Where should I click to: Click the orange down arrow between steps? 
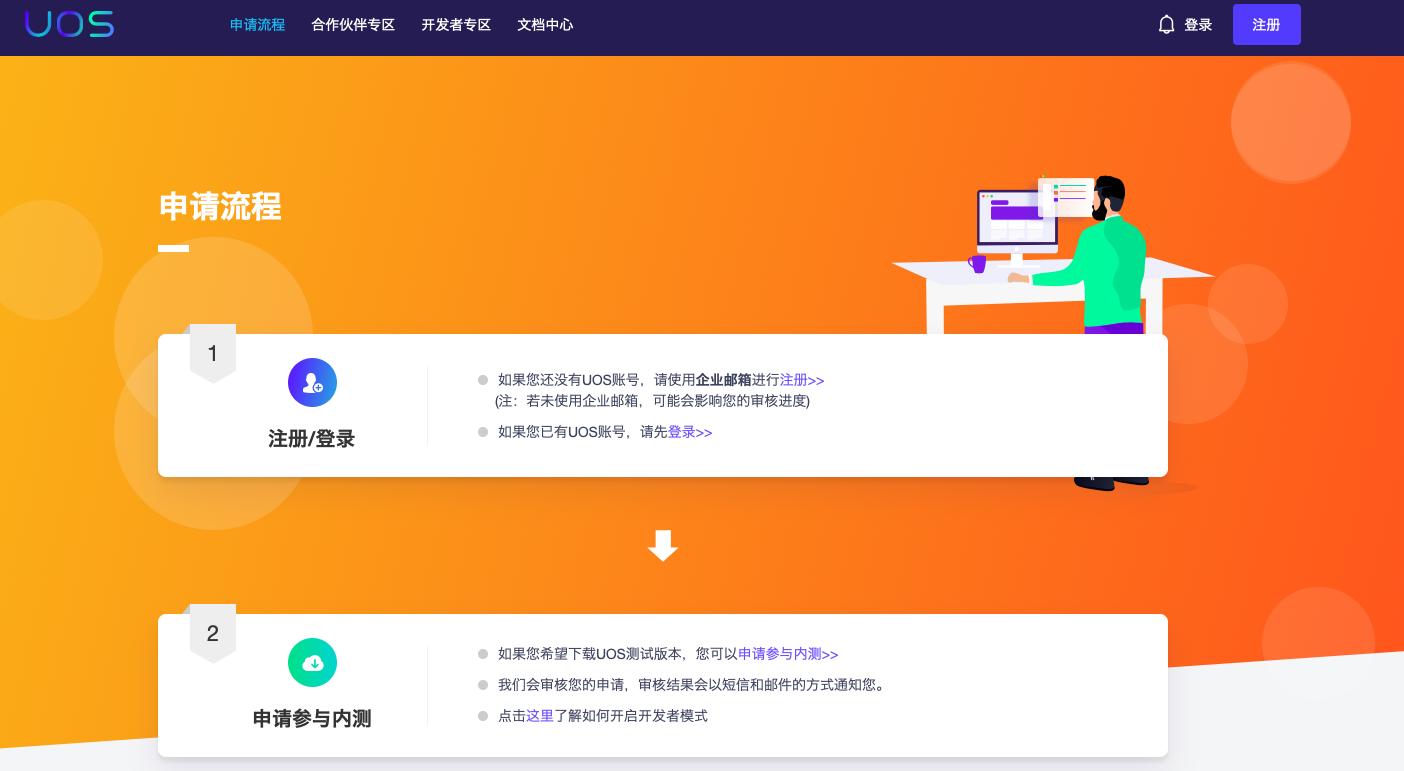point(663,546)
